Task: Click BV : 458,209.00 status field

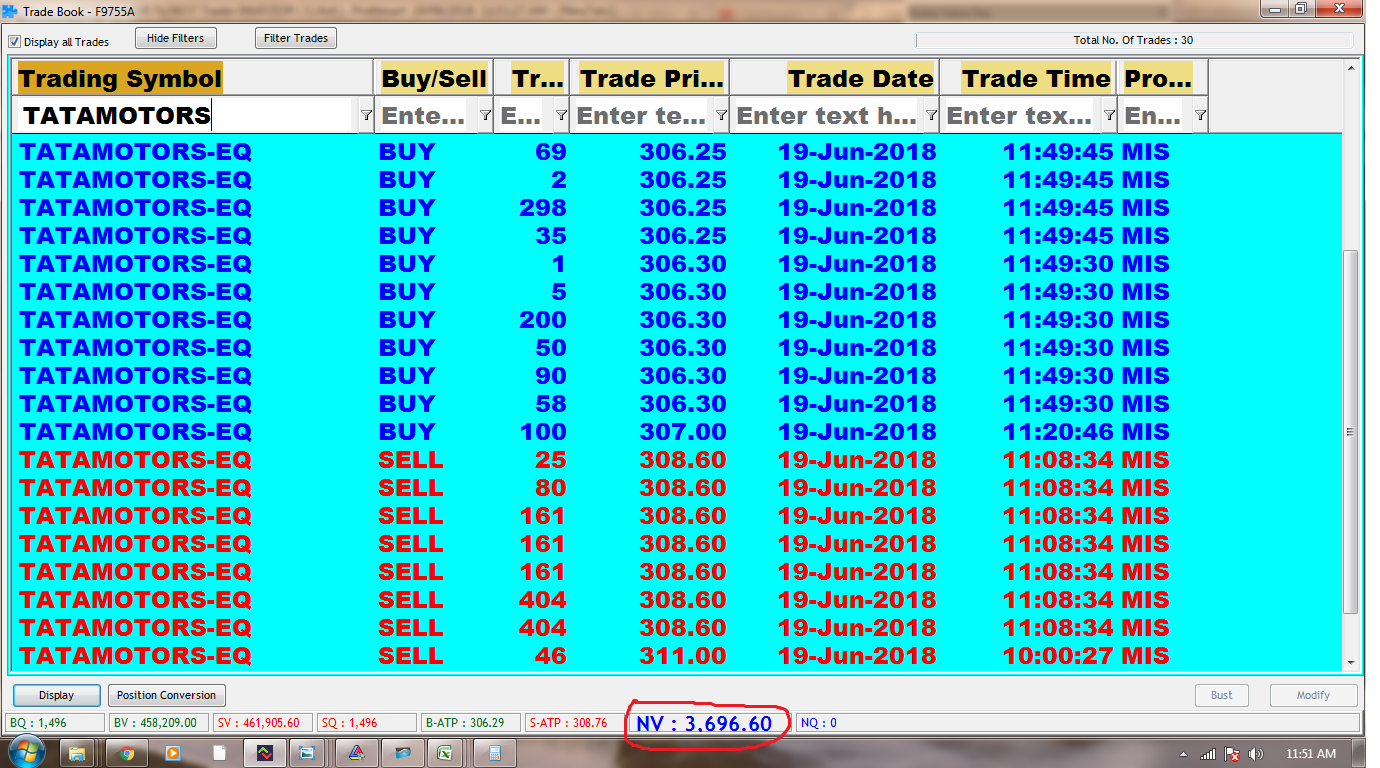Action: (x=158, y=723)
